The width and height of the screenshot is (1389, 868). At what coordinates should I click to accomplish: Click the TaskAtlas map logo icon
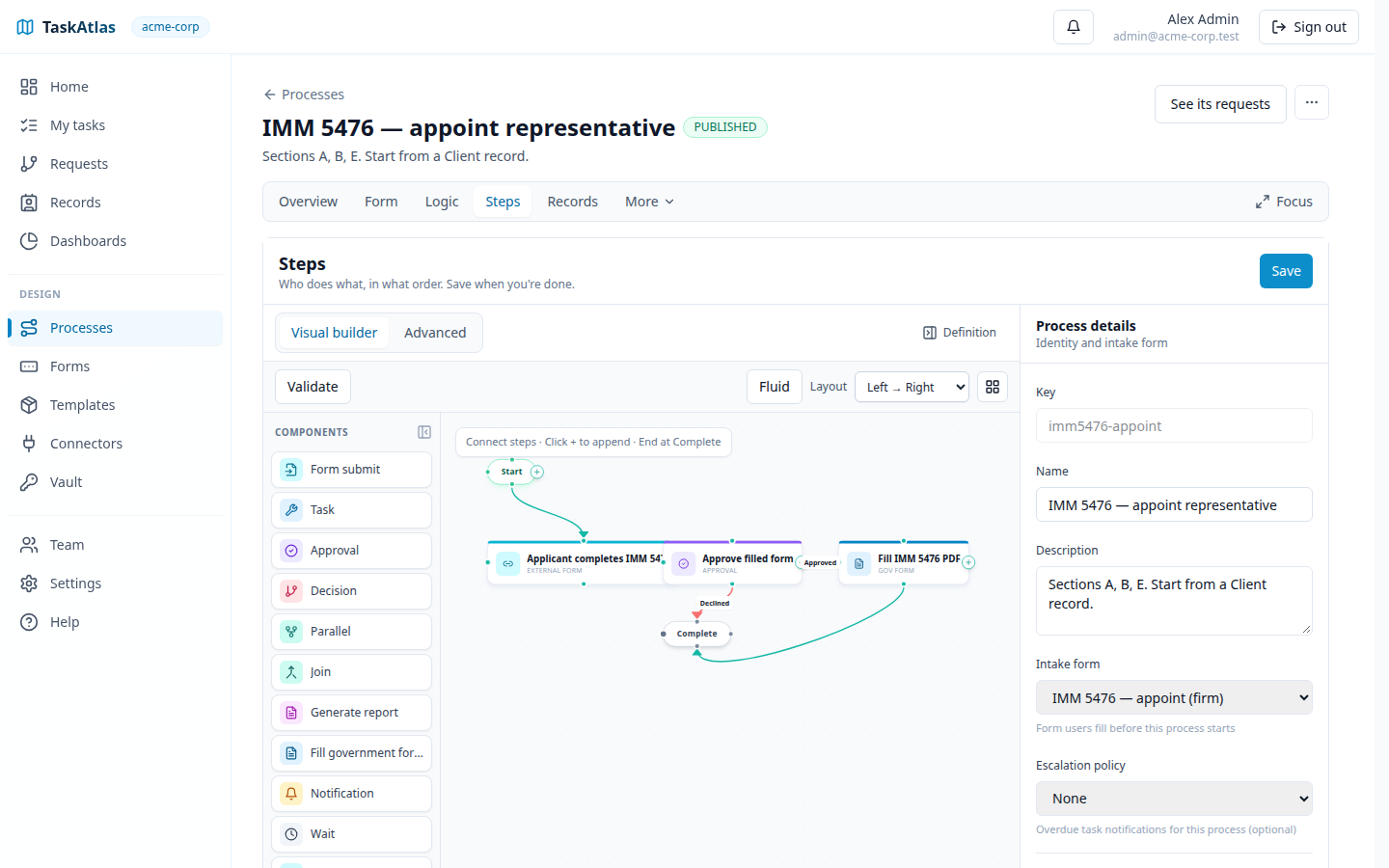pos(25,27)
